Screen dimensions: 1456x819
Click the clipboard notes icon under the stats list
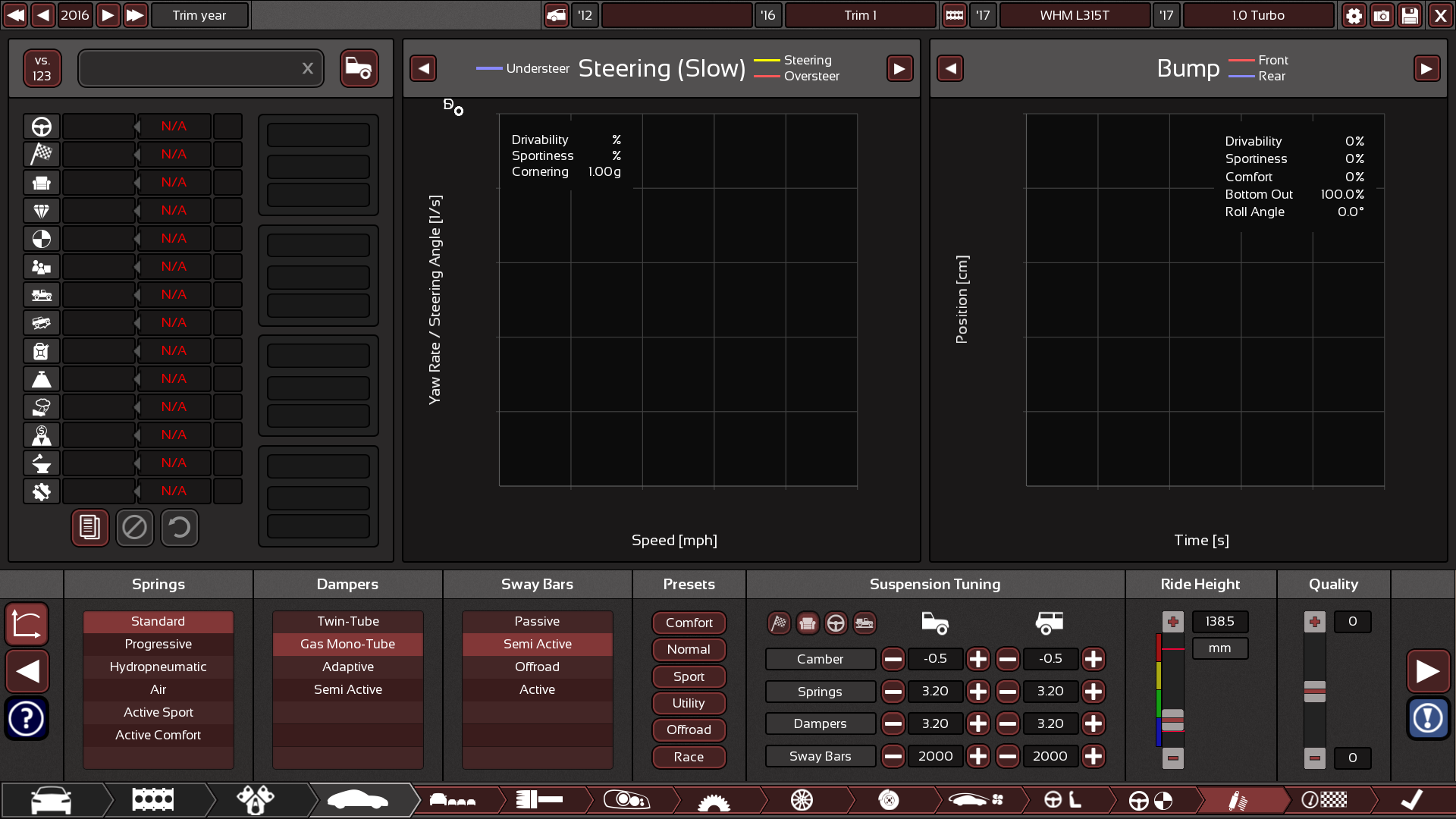tap(89, 528)
